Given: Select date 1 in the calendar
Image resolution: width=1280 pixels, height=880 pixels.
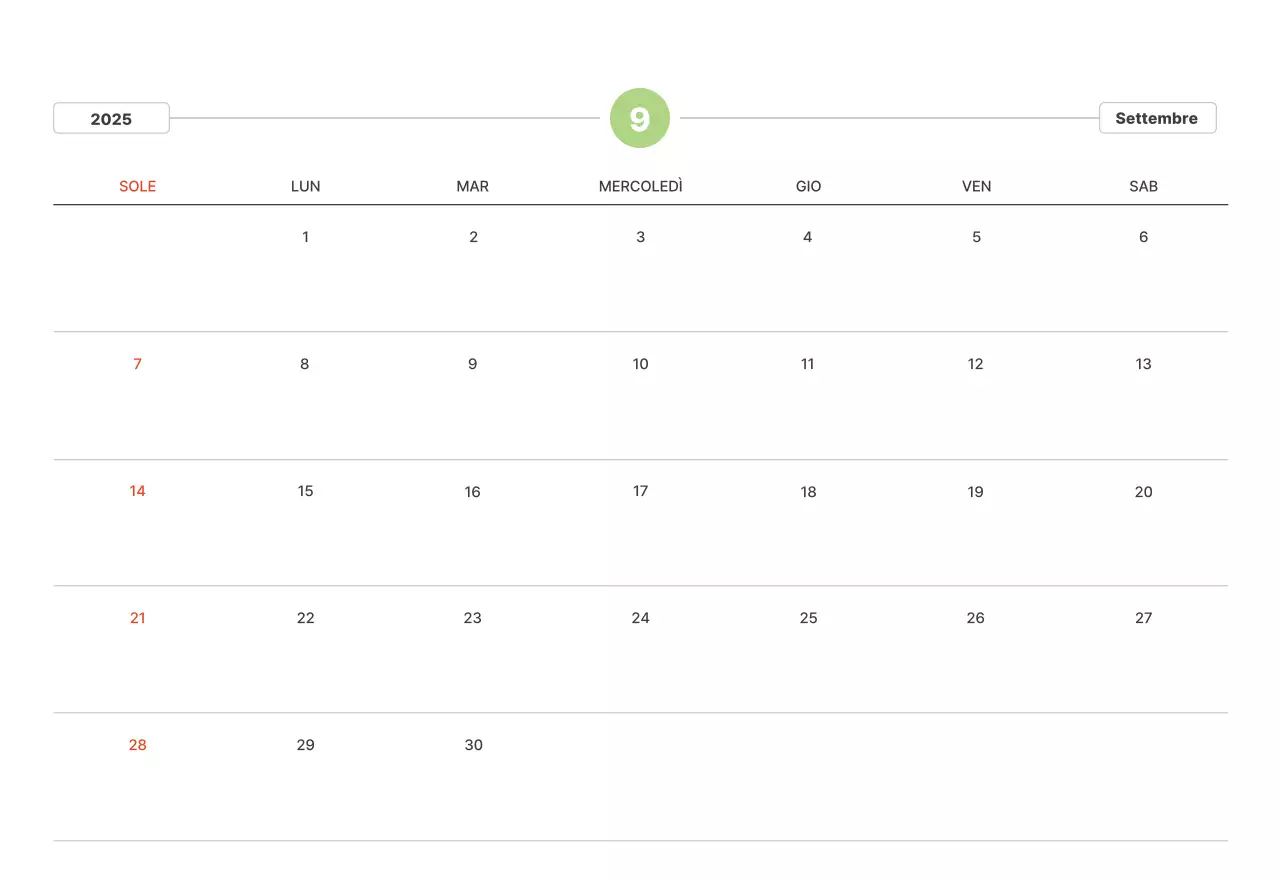Looking at the screenshot, I should click(x=305, y=237).
